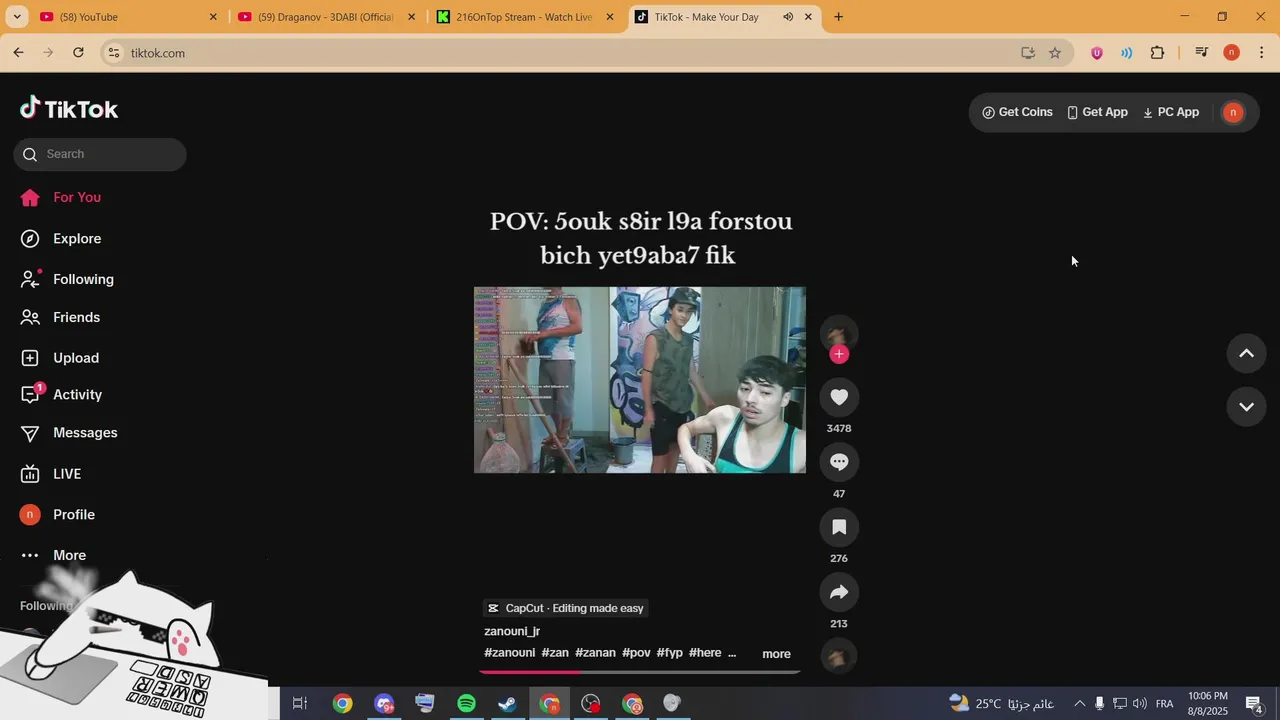The height and width of the screenshot is (720, 1280).
Task: Like the video with the heart icon
Action: (x=839, y=397)
